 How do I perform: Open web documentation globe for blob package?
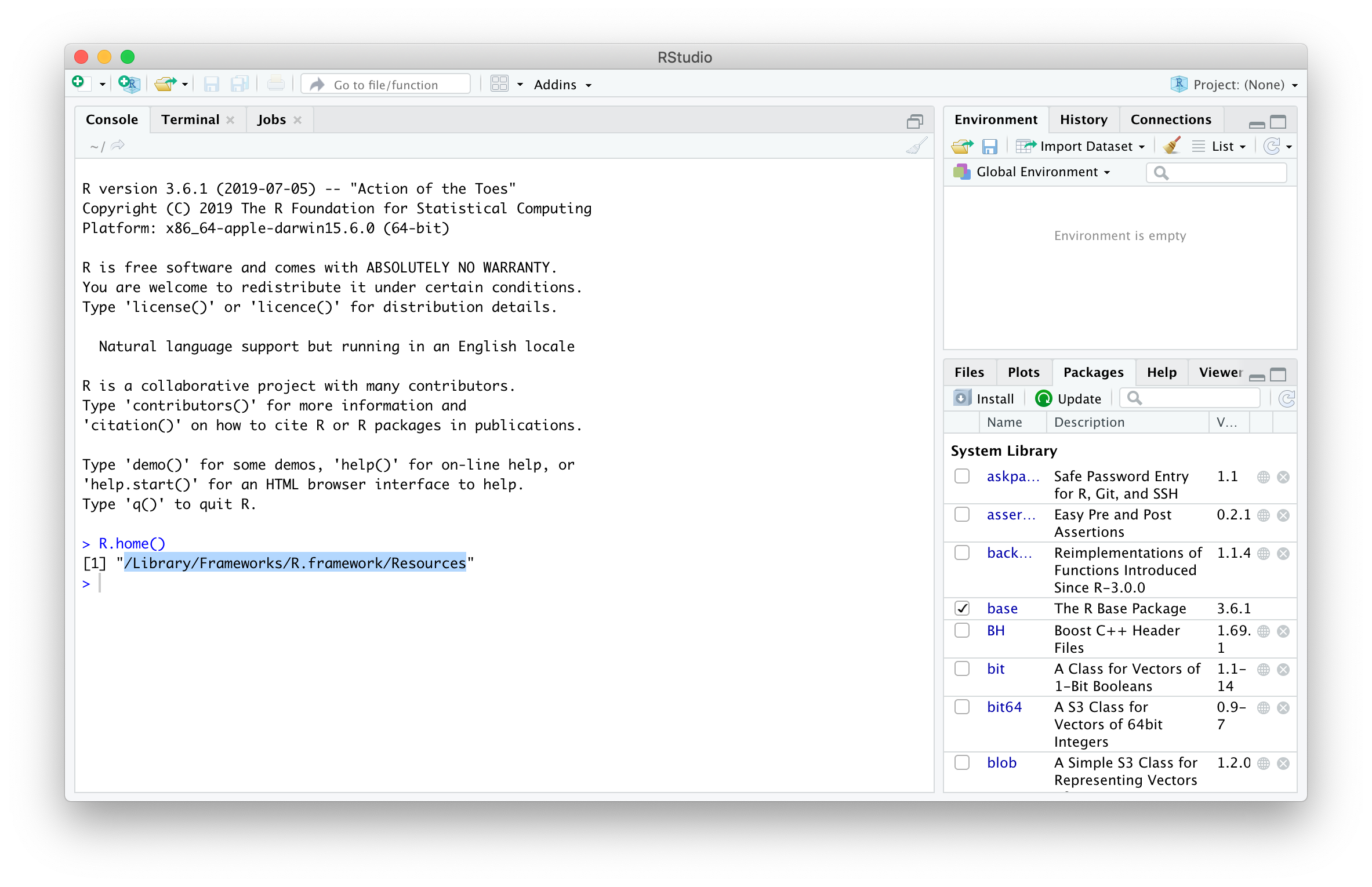tap(1264, 764)
